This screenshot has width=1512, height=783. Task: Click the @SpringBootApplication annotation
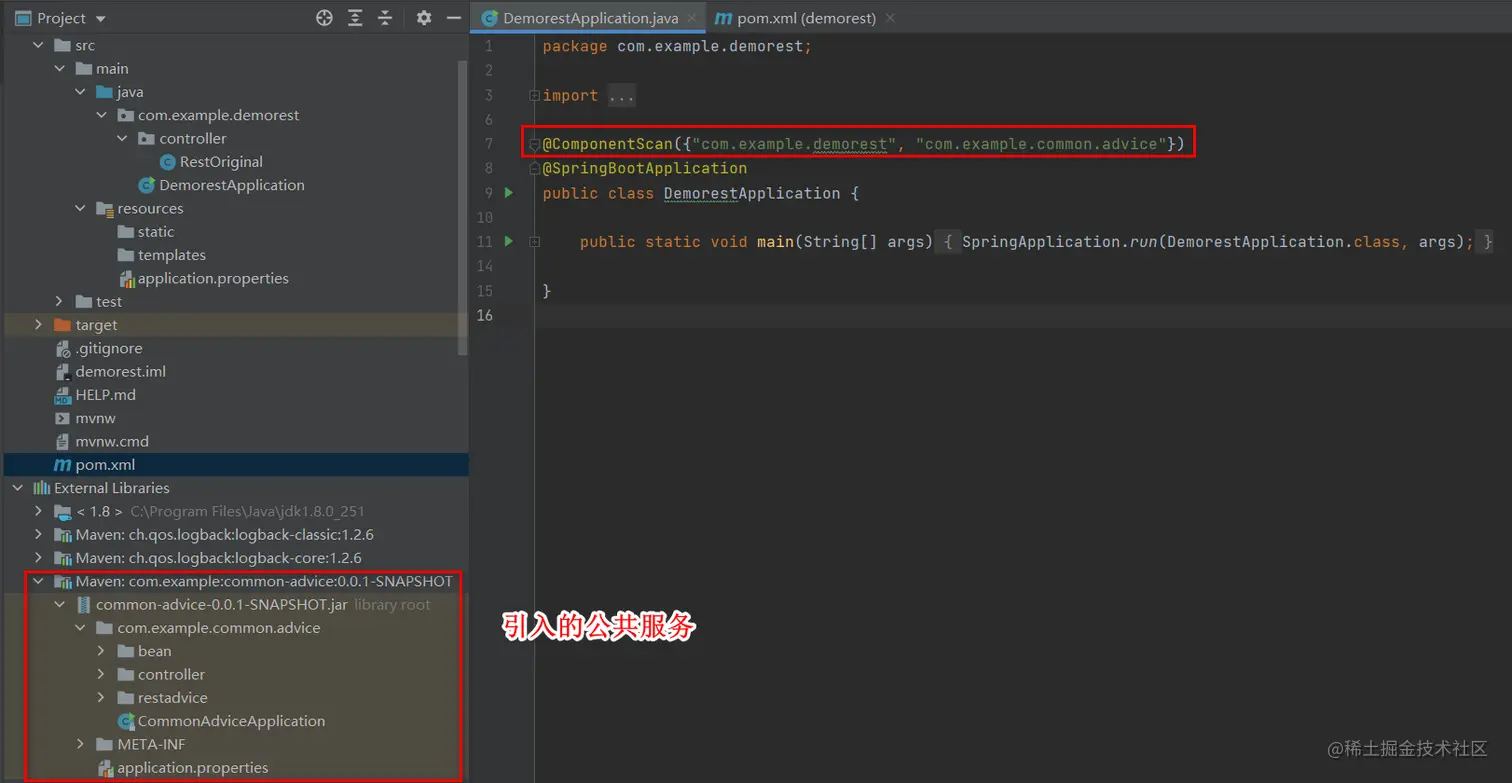(645, 168)
